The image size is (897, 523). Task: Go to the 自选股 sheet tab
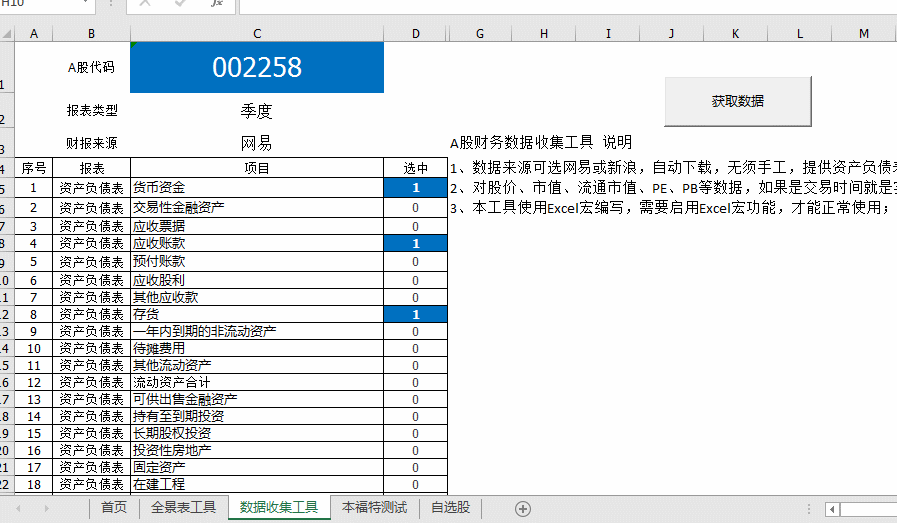450,508
